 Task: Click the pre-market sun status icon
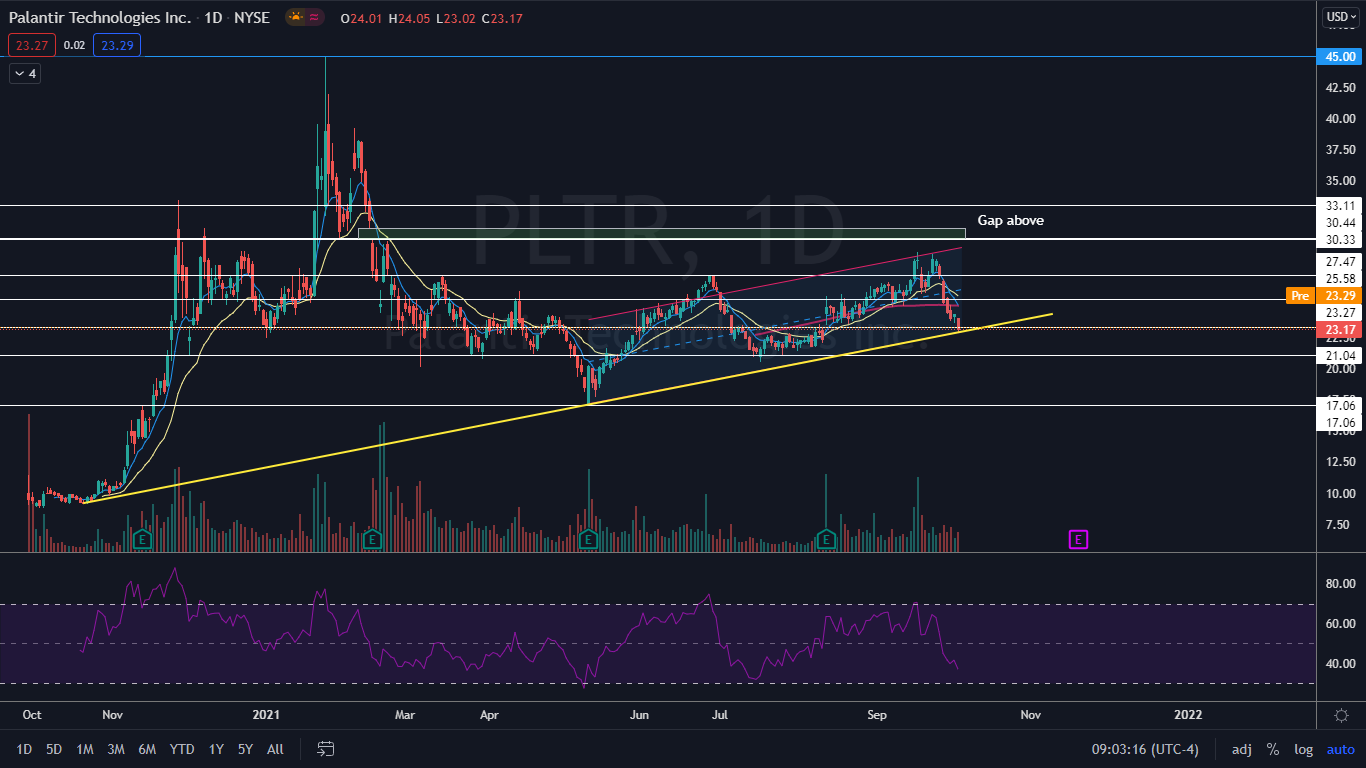point(296,18)
